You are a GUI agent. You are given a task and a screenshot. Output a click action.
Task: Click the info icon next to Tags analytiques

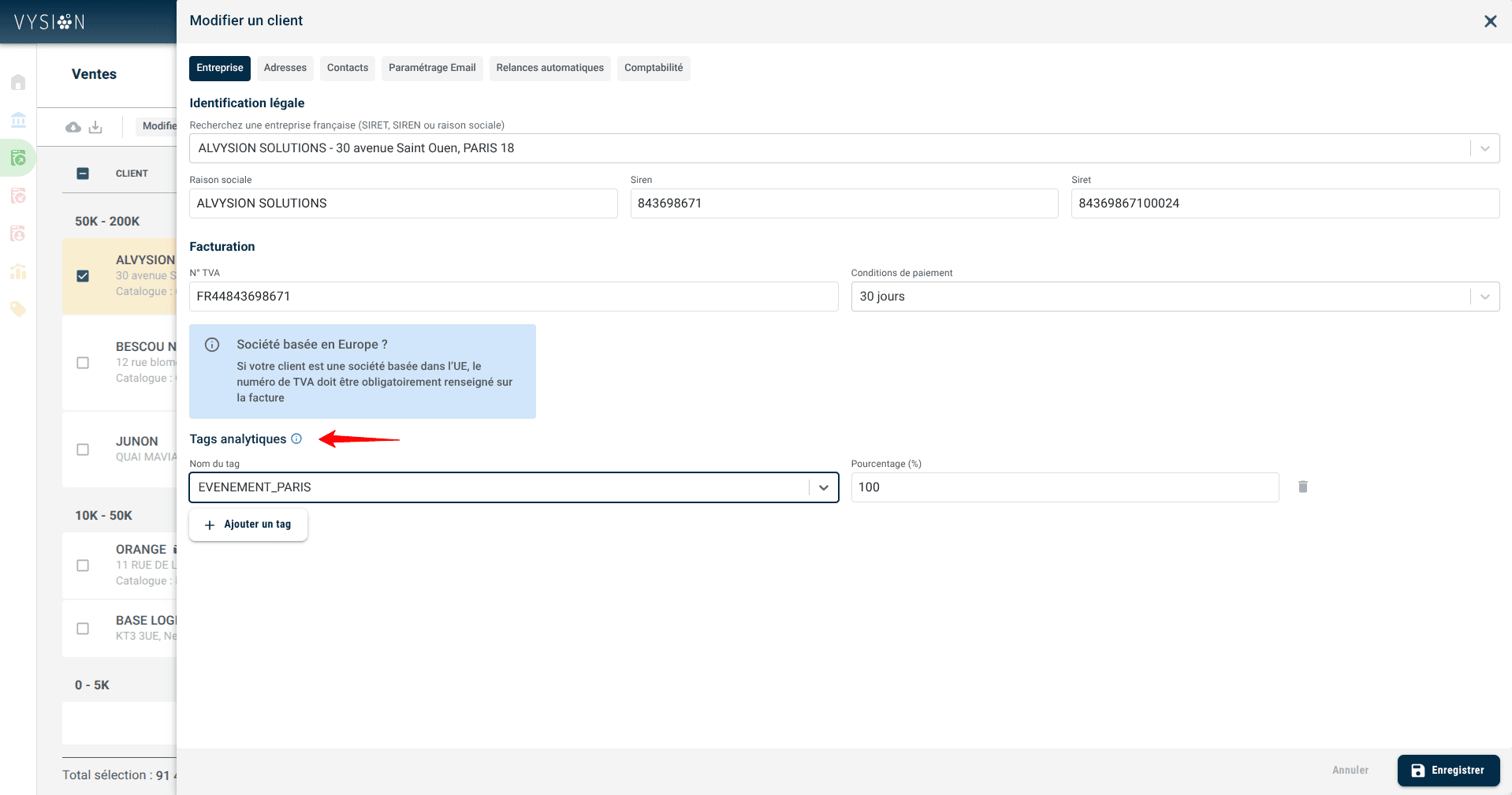pos(296,439)
